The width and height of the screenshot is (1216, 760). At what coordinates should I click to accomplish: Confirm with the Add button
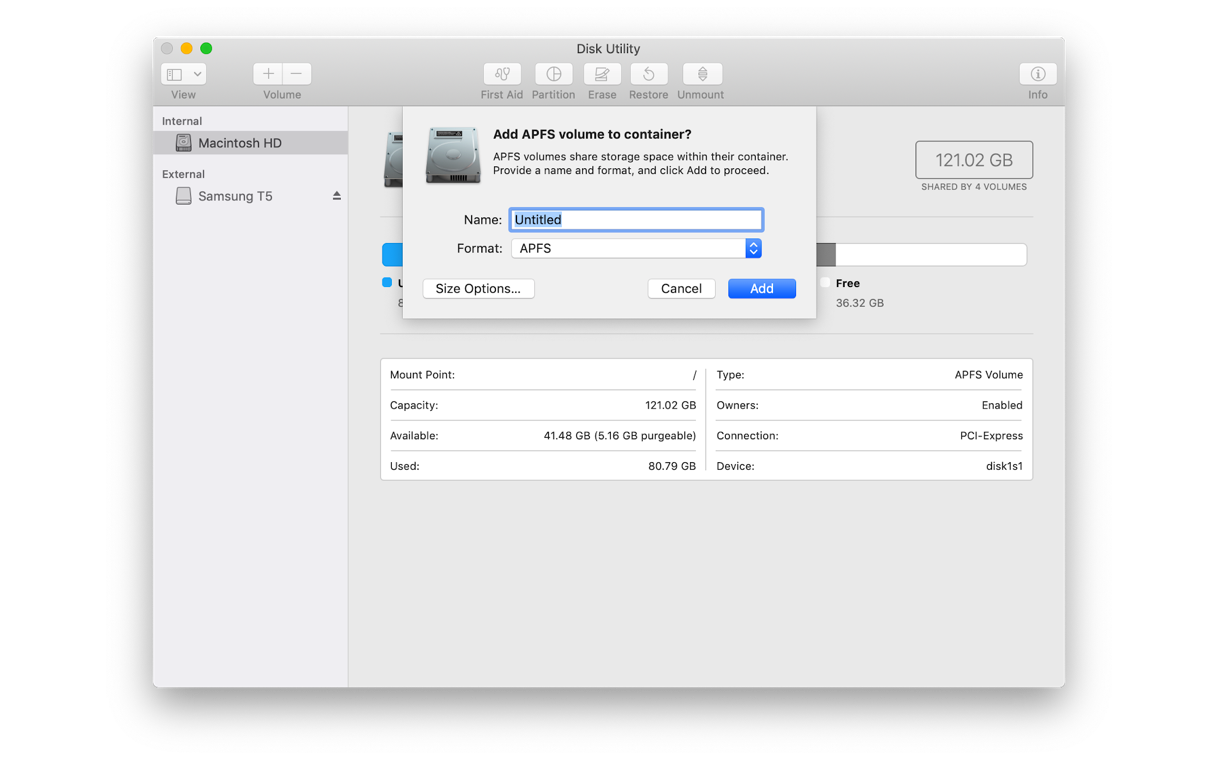[x=762, y=288]
